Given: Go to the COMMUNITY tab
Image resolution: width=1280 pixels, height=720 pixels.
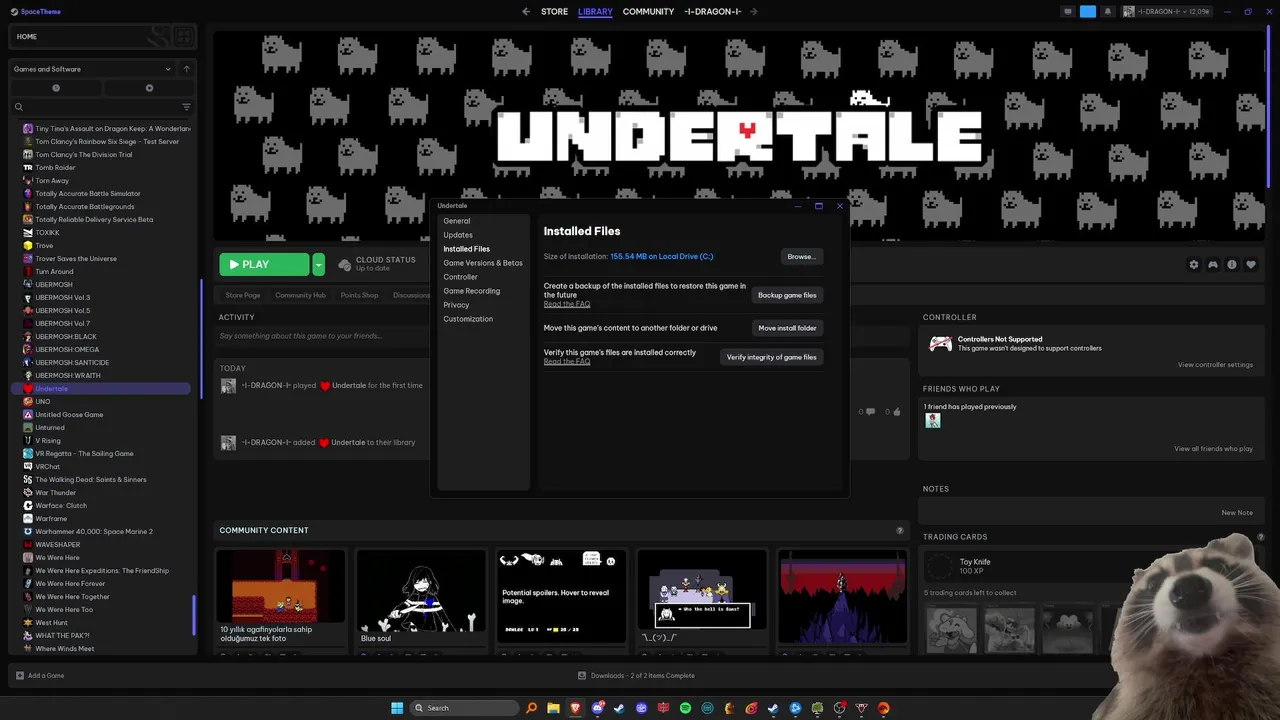Looking at the screenshot, I should point(648,12).
